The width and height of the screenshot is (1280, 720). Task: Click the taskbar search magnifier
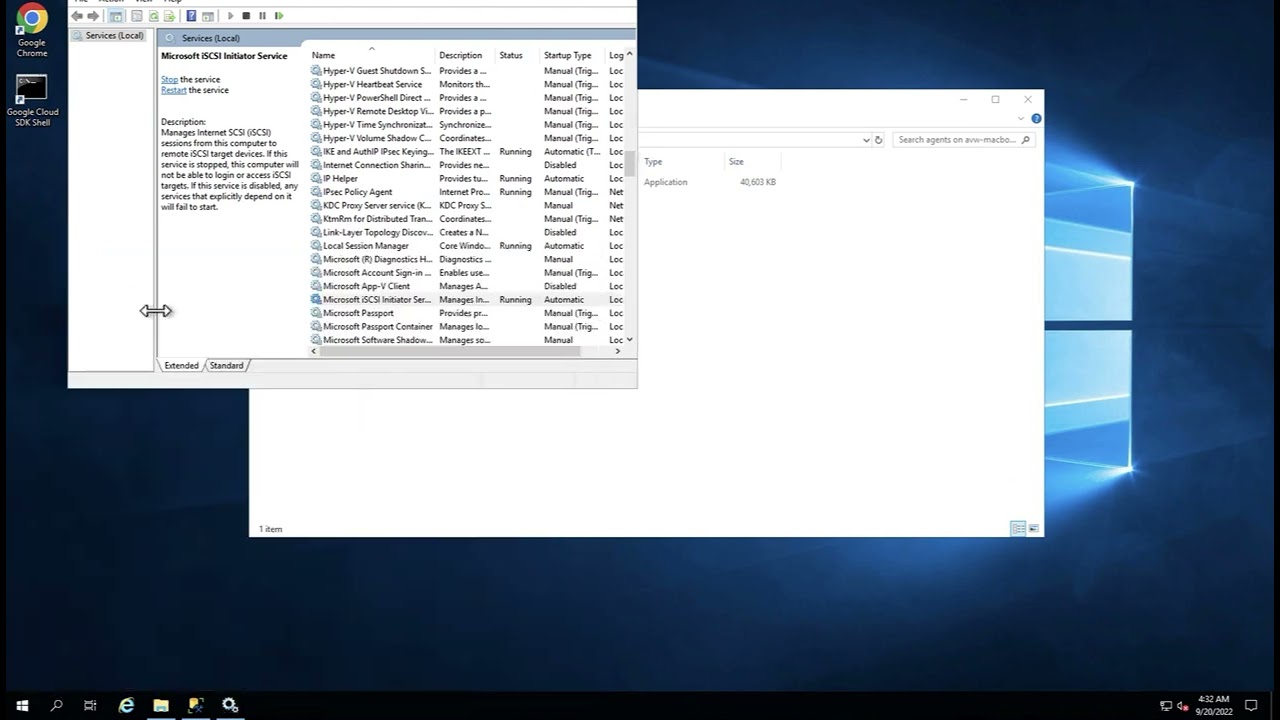point(56,705)
